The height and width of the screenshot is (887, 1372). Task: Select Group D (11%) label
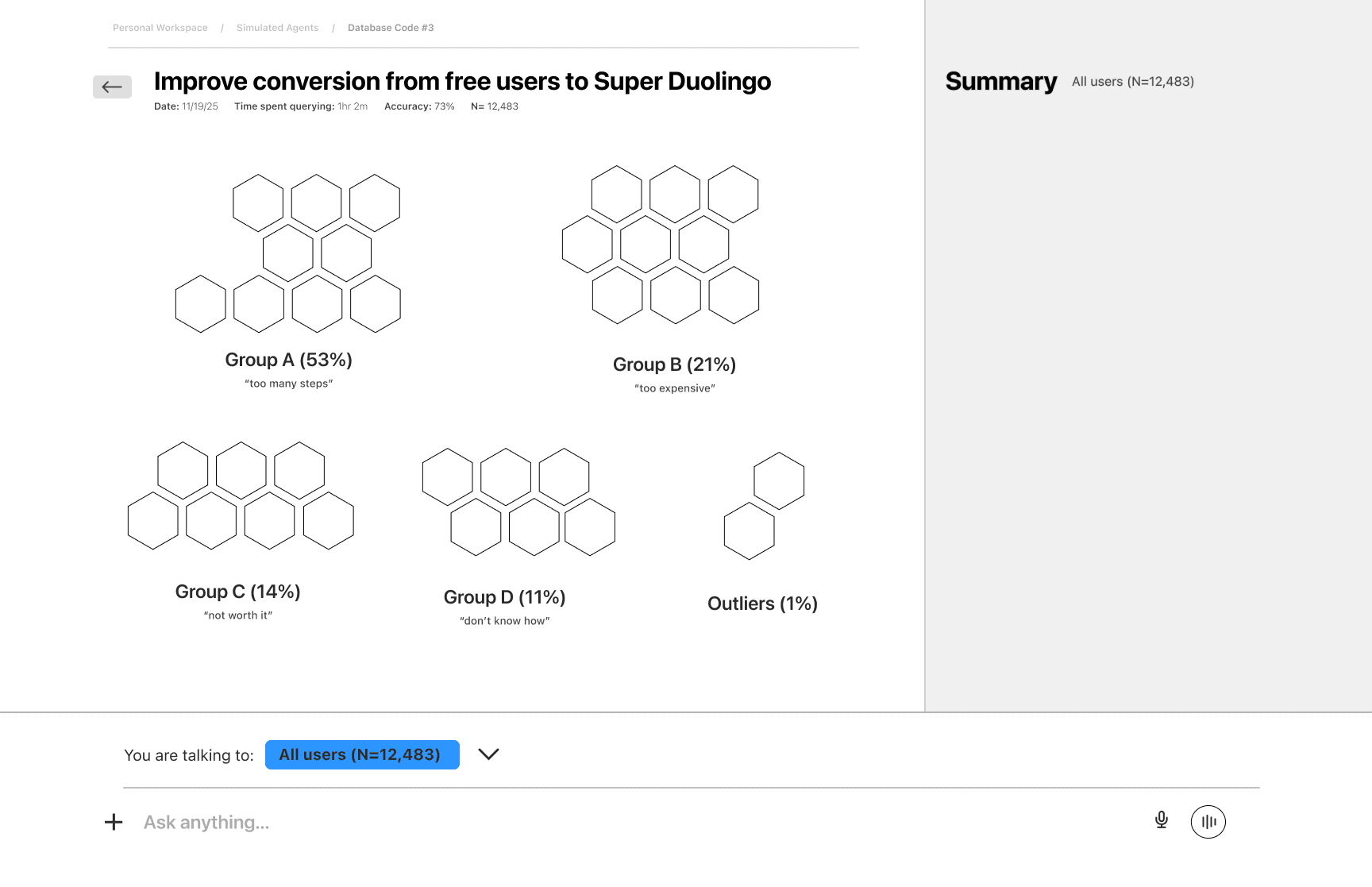[505, 597]
